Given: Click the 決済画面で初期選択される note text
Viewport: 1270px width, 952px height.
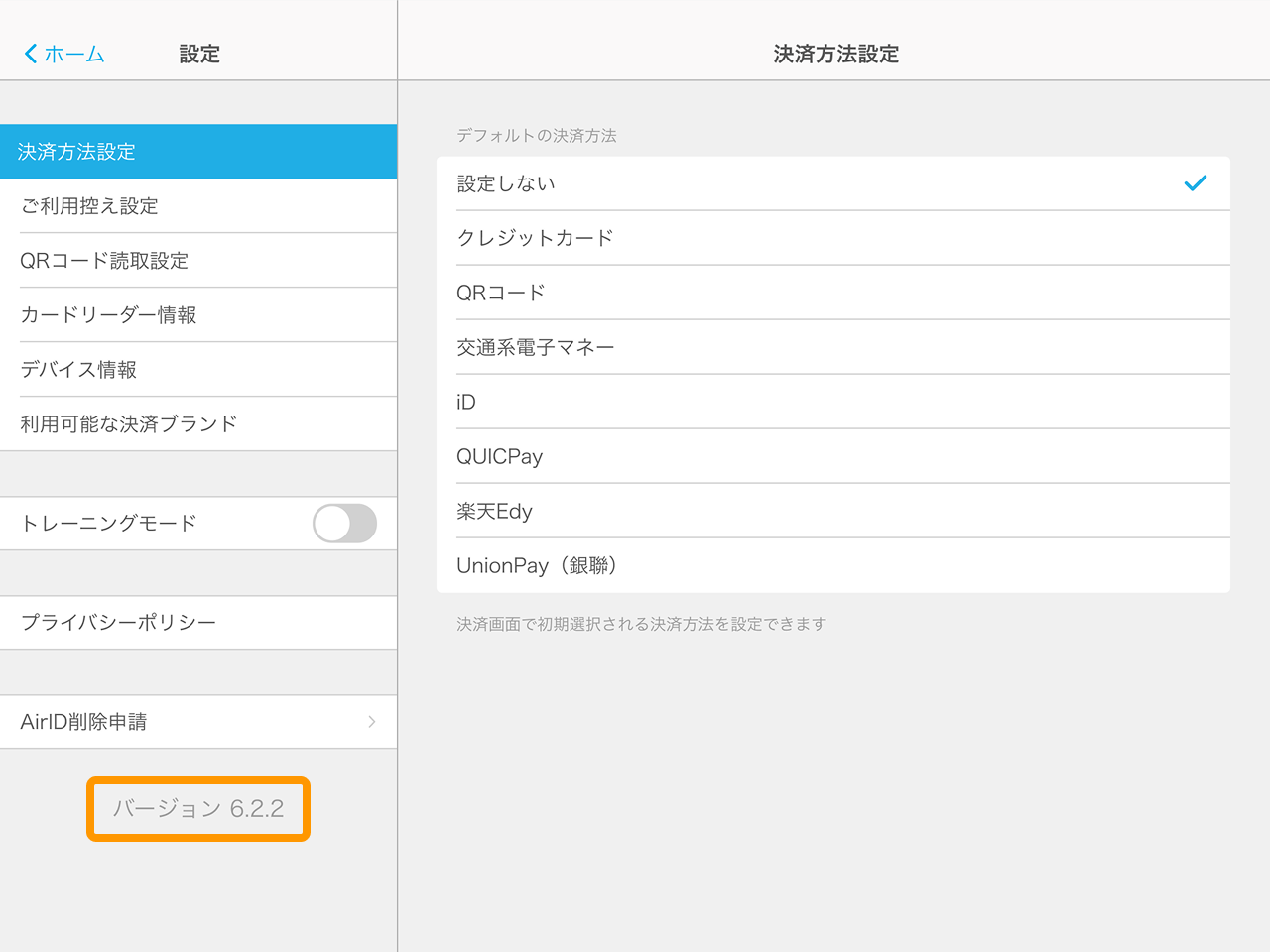Looking at the screenshot, I should click(641, 624).
